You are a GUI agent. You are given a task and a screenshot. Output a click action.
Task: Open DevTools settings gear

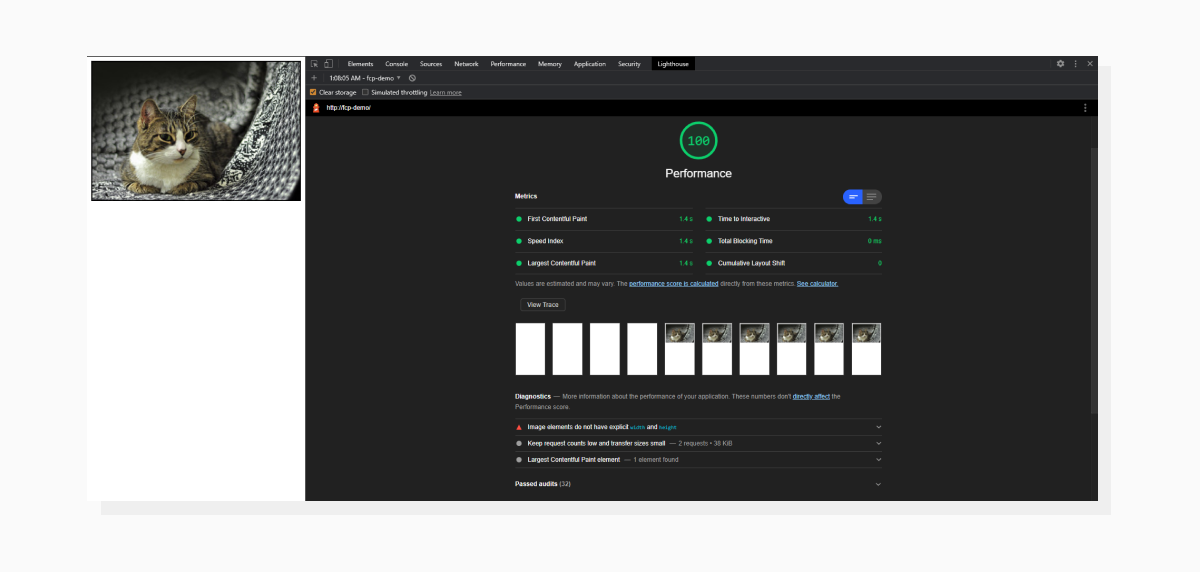coord(1060,63)
